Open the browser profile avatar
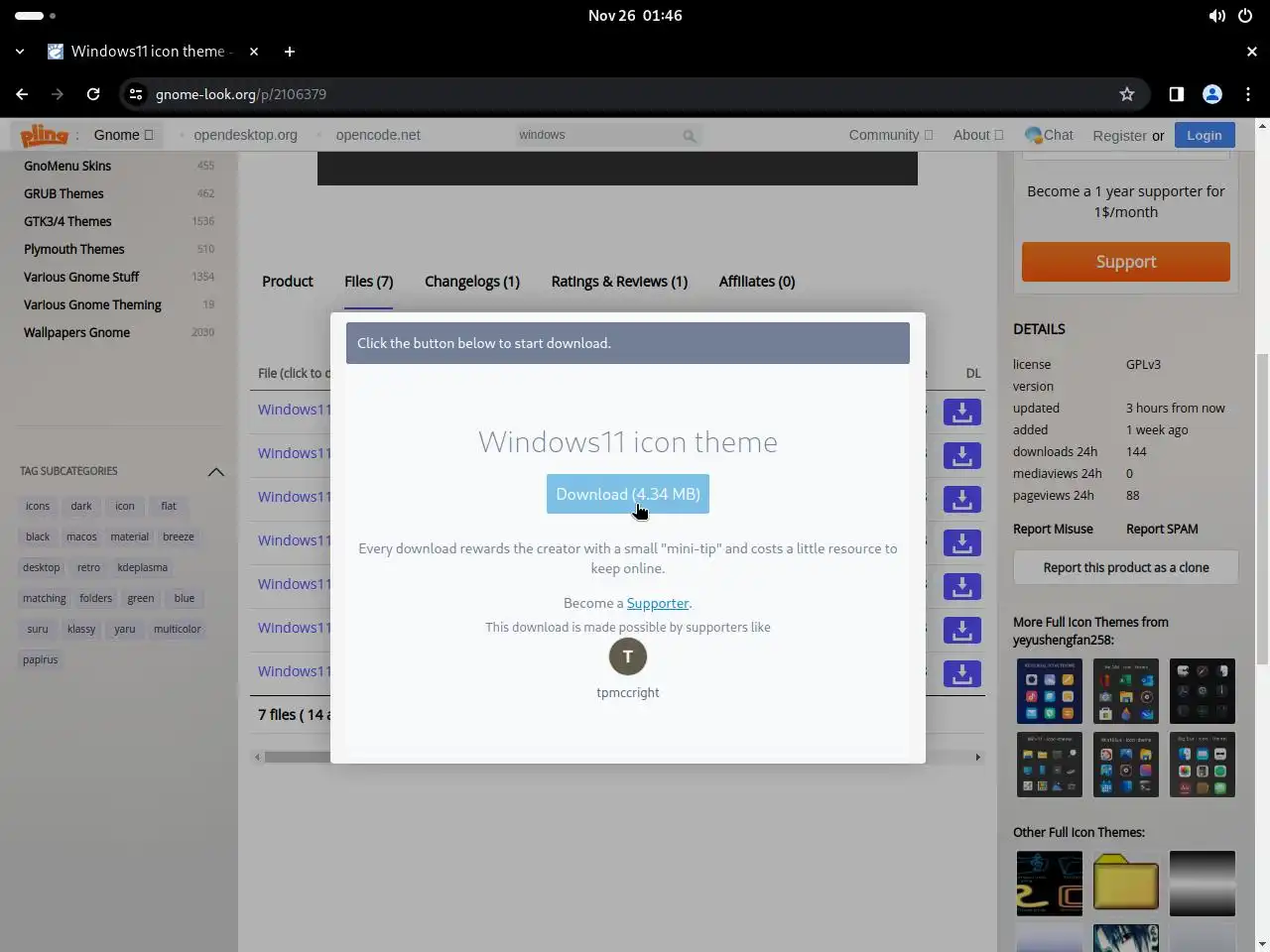The image size is (1270, 952). [1212, 94]
